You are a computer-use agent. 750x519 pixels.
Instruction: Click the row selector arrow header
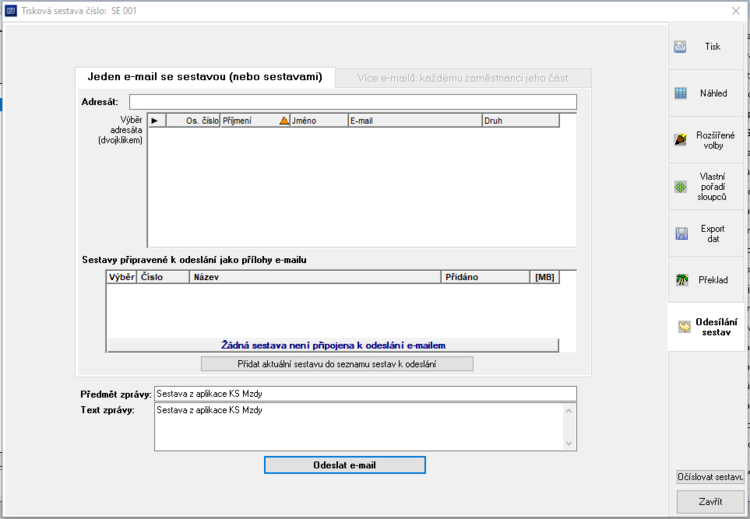point(157,121)
